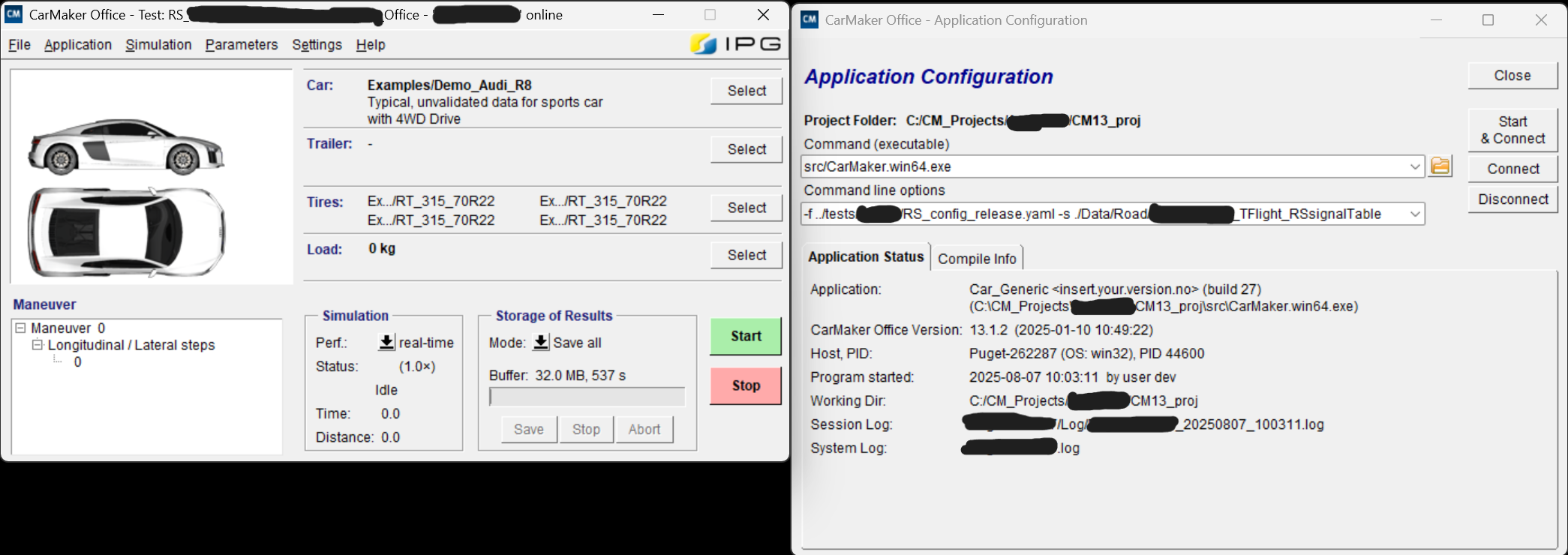This screenshot has height=555, width=1568.
Task: Select maneuver step 0 in tree
Action: point(77,362)
